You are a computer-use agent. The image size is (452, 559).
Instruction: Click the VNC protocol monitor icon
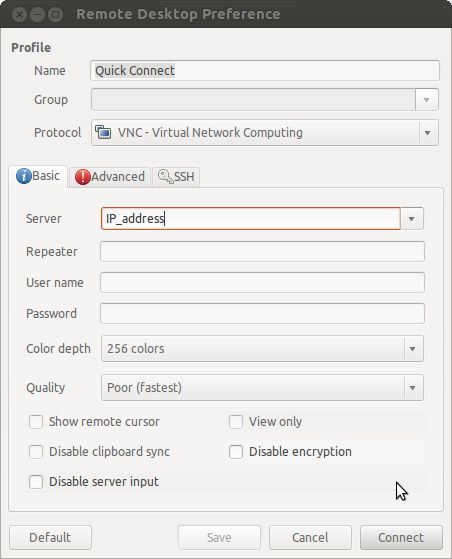pyautogui.click(x=103, y=132)
